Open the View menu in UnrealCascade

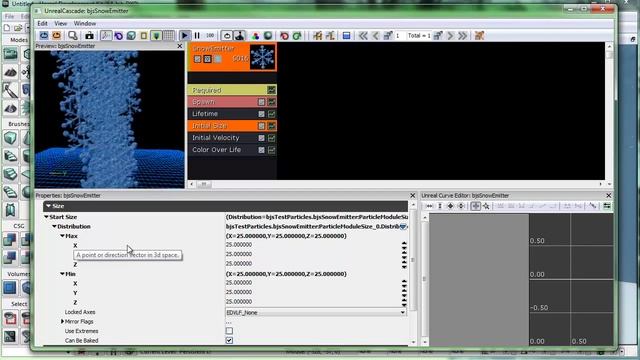pos(60,23)
